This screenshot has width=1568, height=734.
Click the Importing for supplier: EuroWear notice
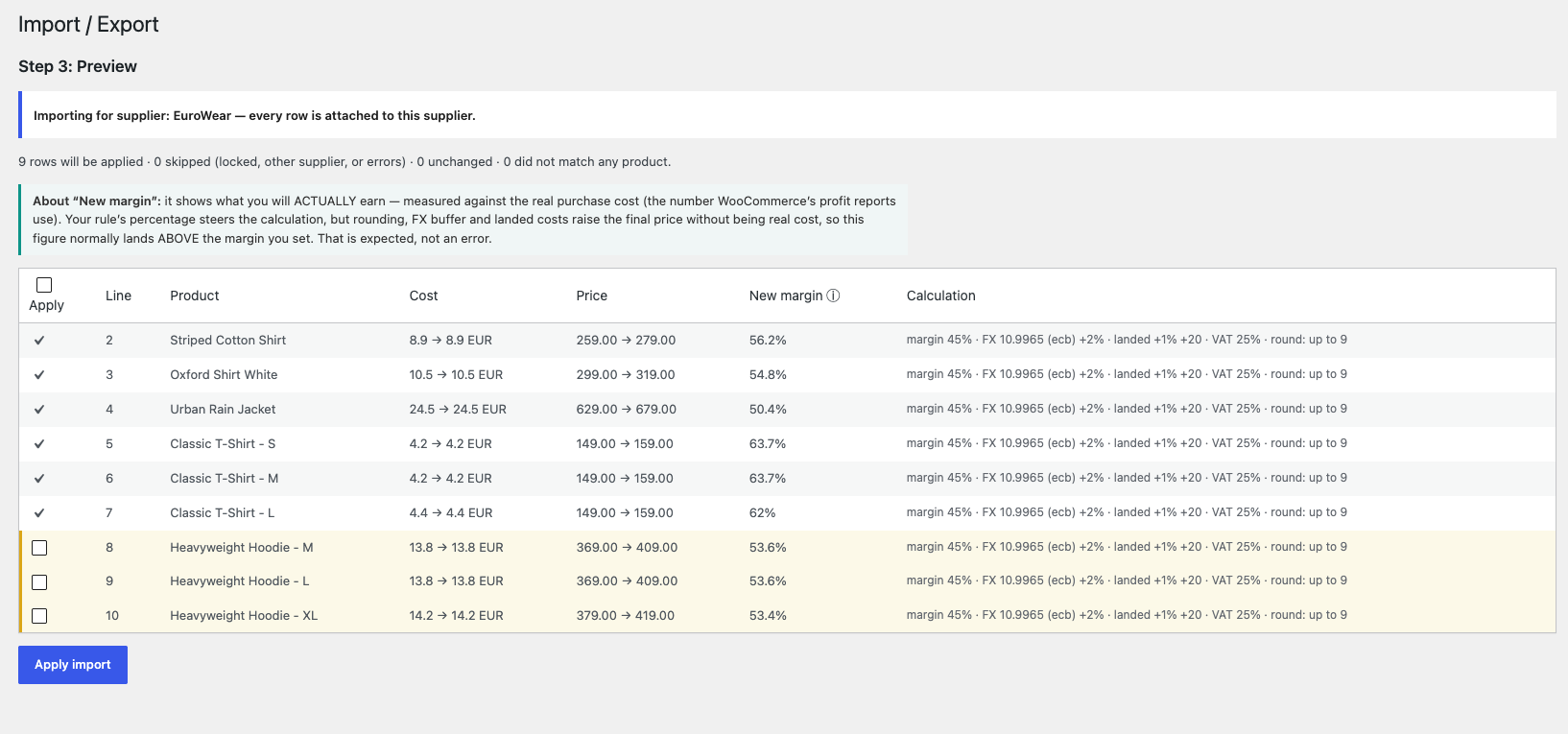787,115
